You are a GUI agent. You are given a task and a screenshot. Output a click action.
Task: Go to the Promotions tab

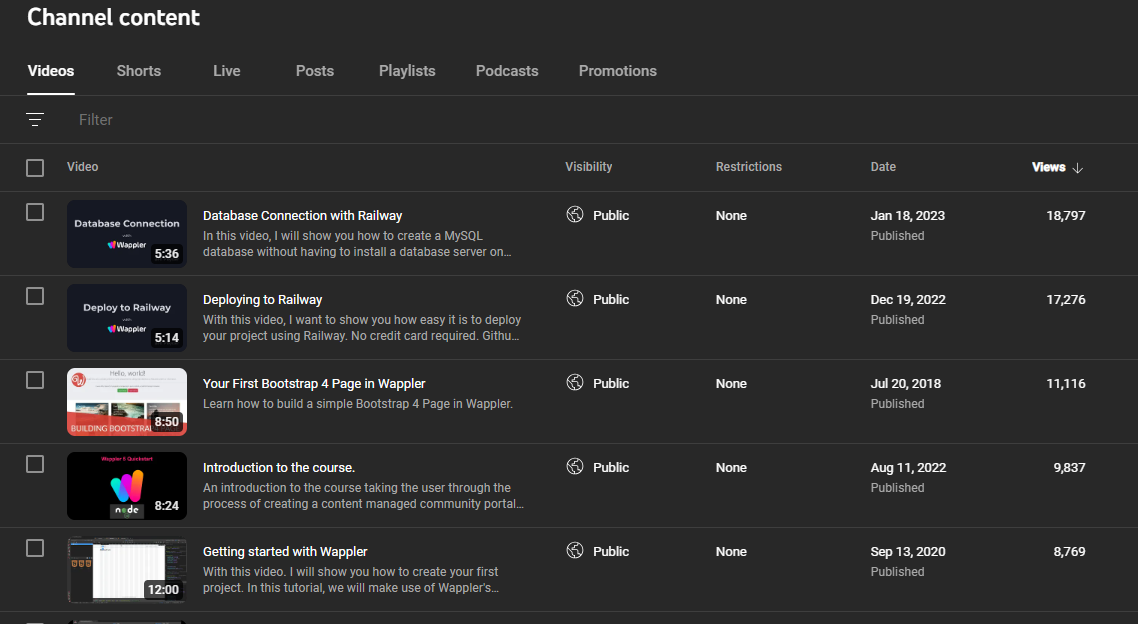coord(618,71)
